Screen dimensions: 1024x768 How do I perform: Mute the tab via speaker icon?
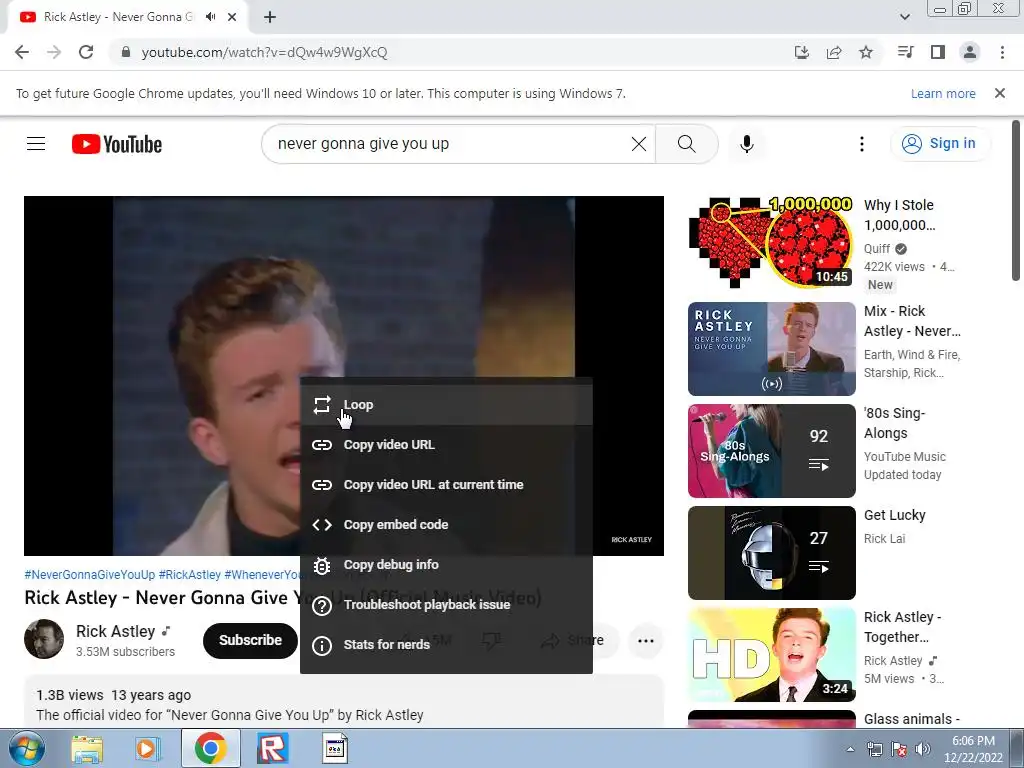[x=210, y=17]
